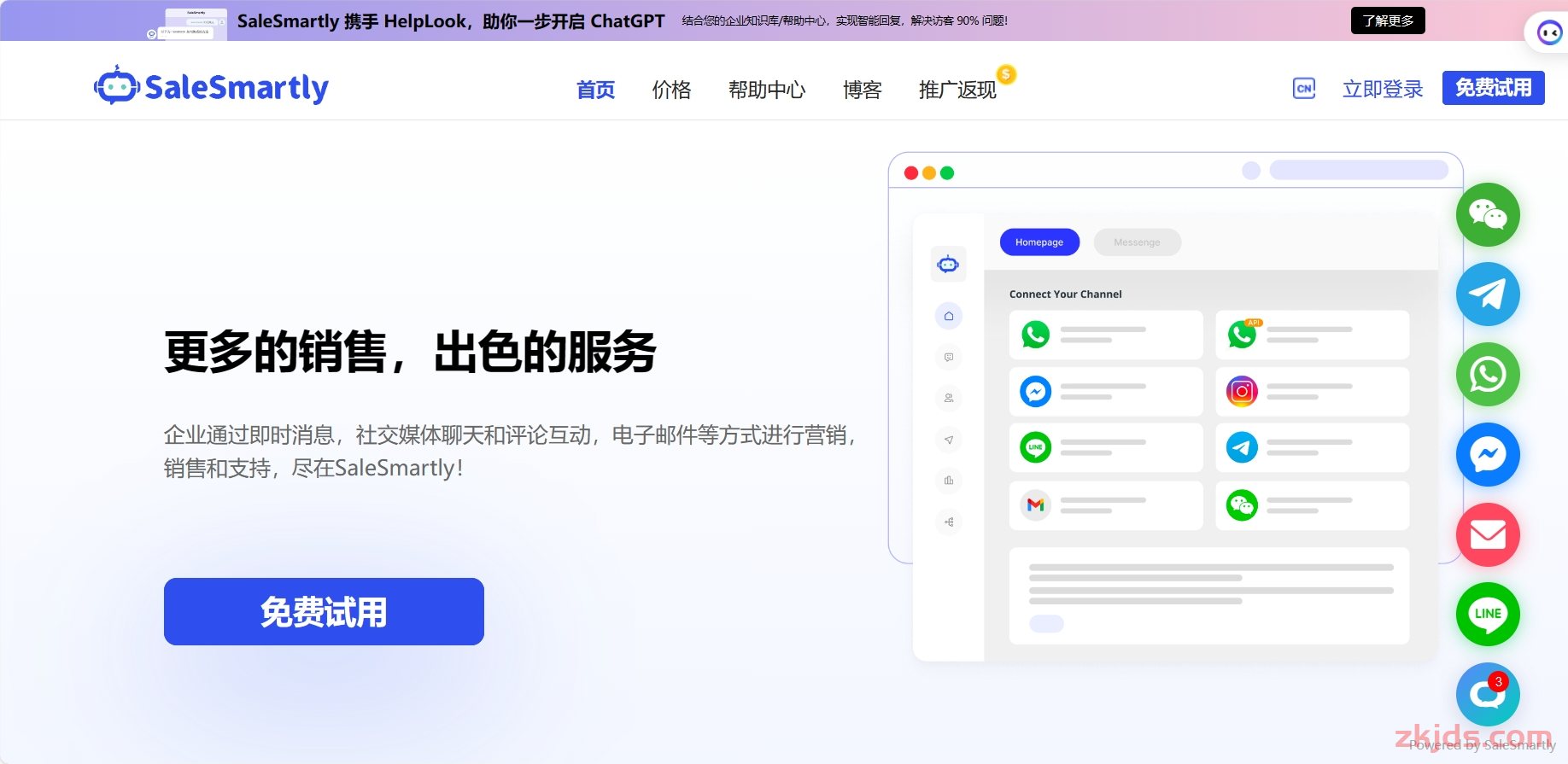Click Powered by SaleSmartly link
Image resolution: width=1568 pixels, height=764 pixels.
1483,745
